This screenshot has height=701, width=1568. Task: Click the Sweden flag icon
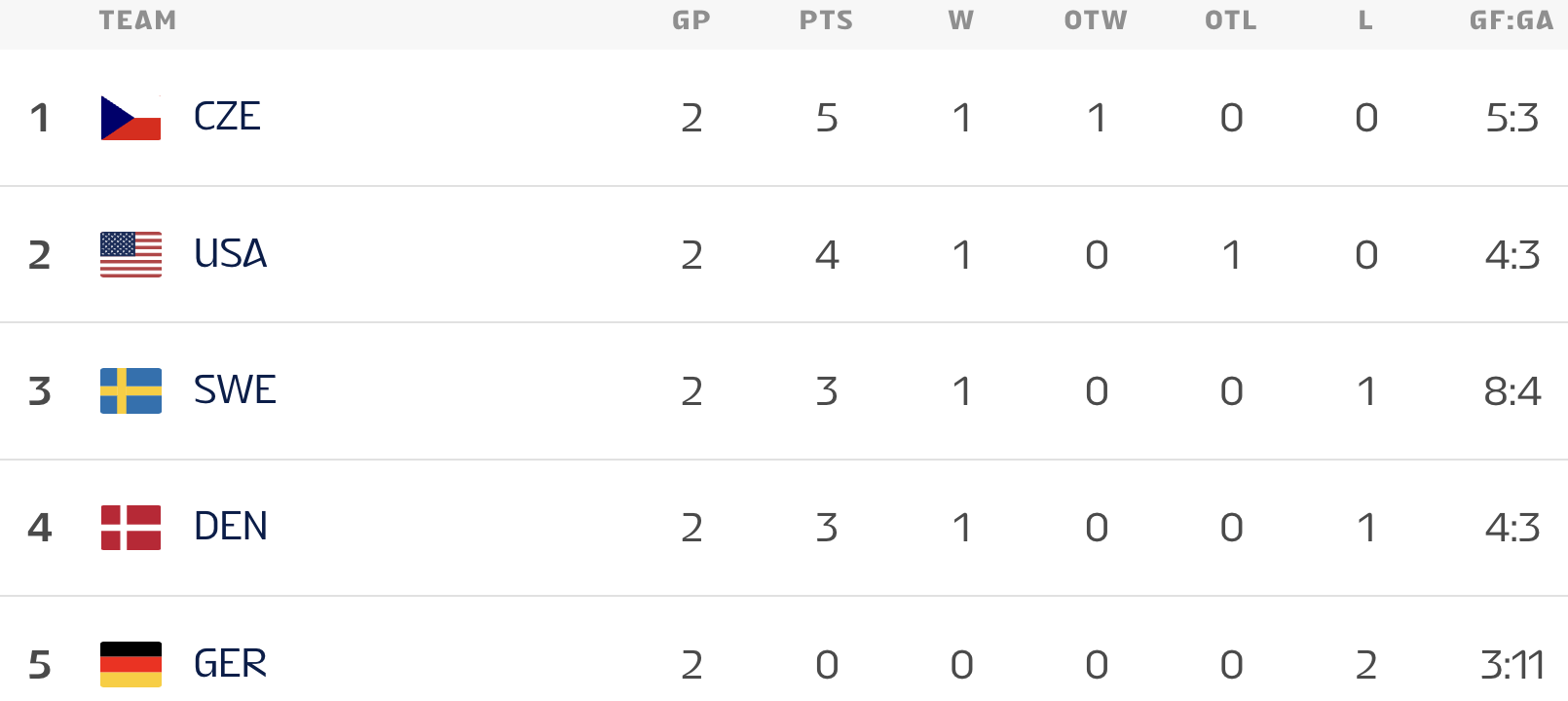click(x=131, y=390)
